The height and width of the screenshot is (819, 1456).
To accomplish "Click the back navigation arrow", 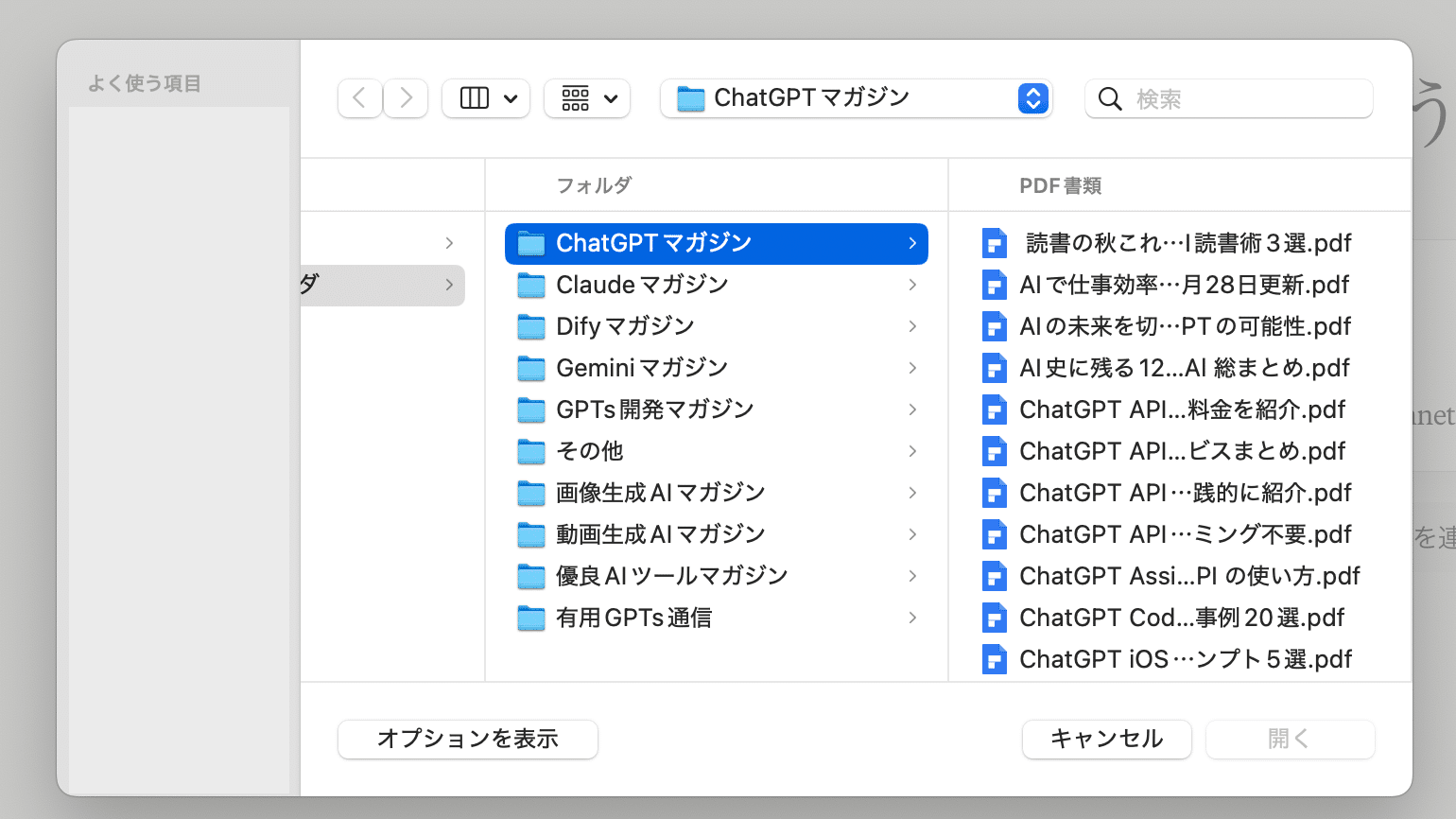I will (359, 98).
